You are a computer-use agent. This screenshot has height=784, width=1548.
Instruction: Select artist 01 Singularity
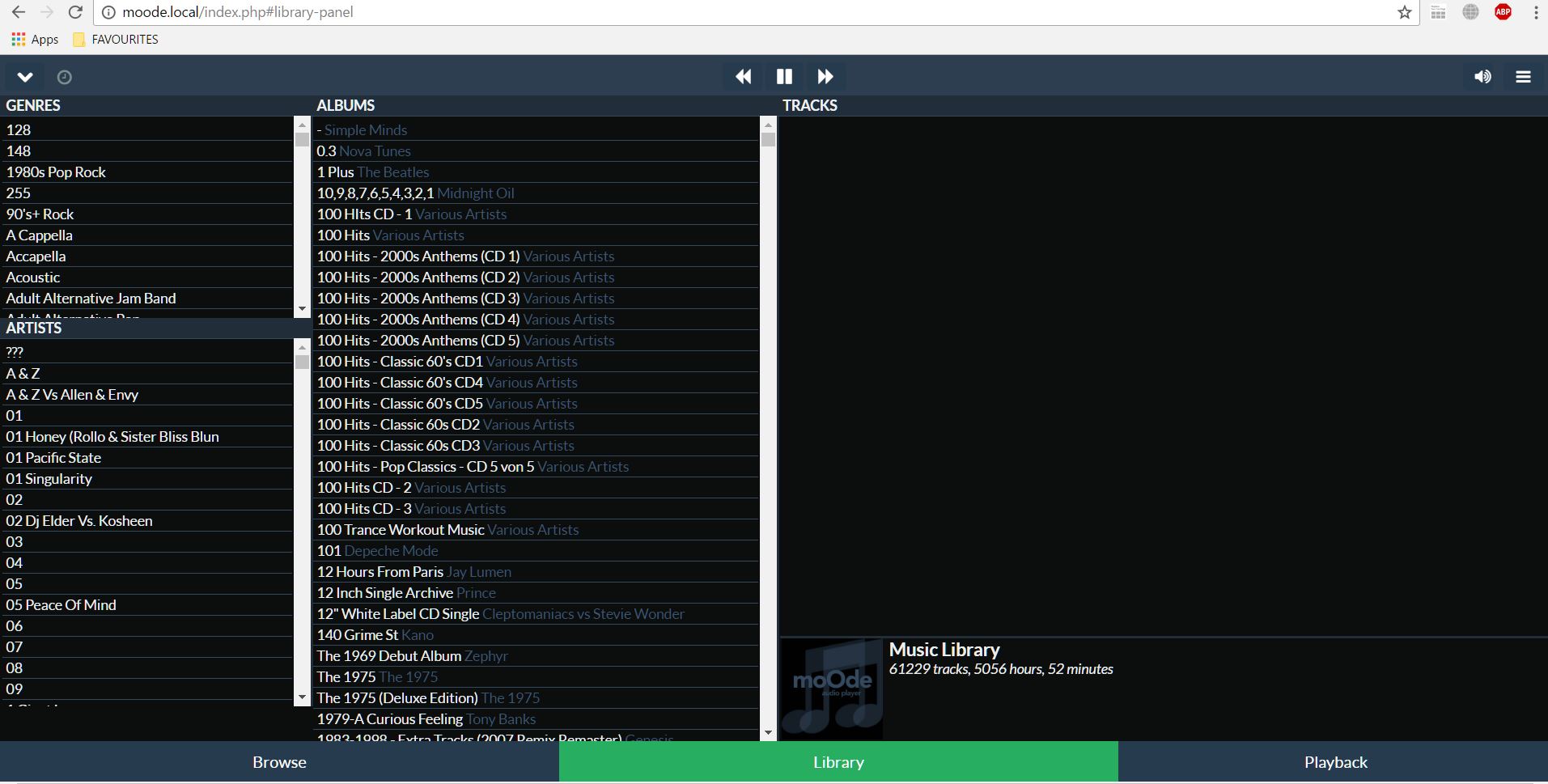click(147, 478)
